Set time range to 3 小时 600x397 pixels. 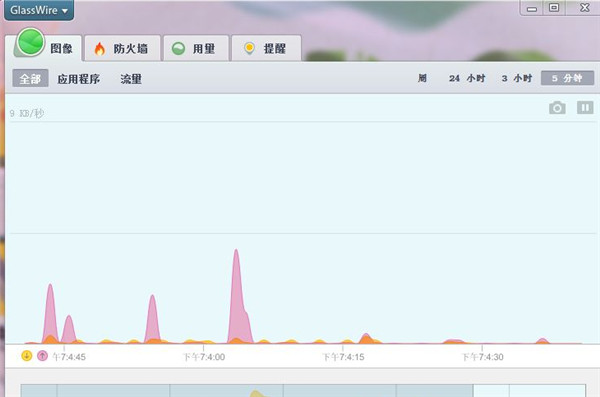point(517,78)
